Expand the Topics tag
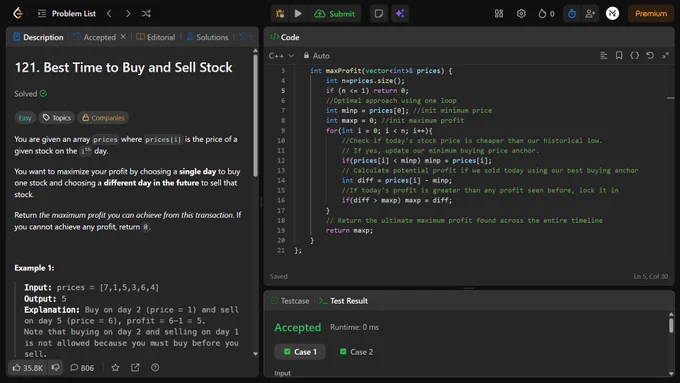The image size is (680, 383). click(x=57, y=118)
